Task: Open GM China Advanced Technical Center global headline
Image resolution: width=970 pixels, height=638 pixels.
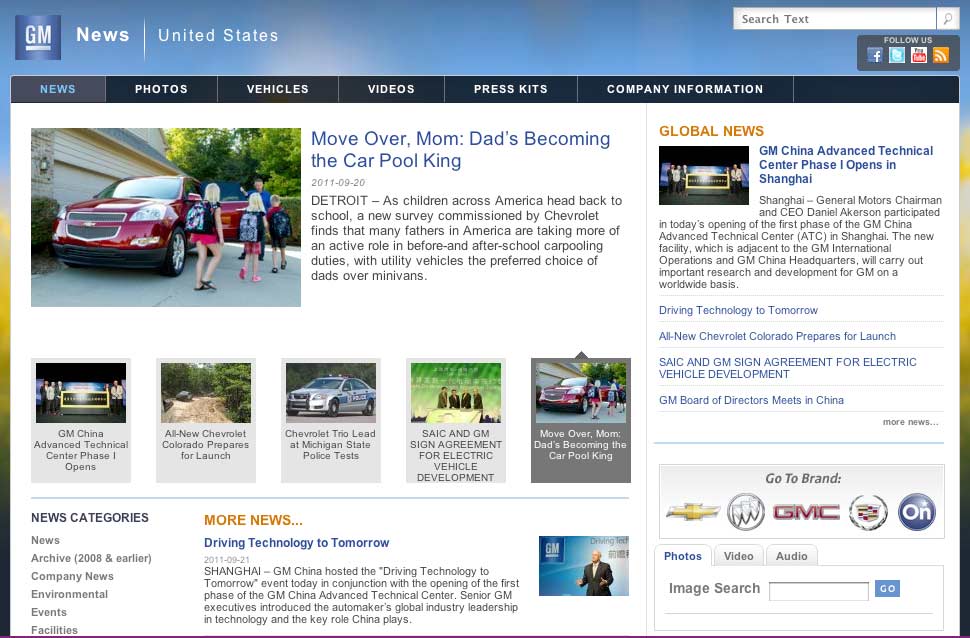Action: click(x=846, y=165)
